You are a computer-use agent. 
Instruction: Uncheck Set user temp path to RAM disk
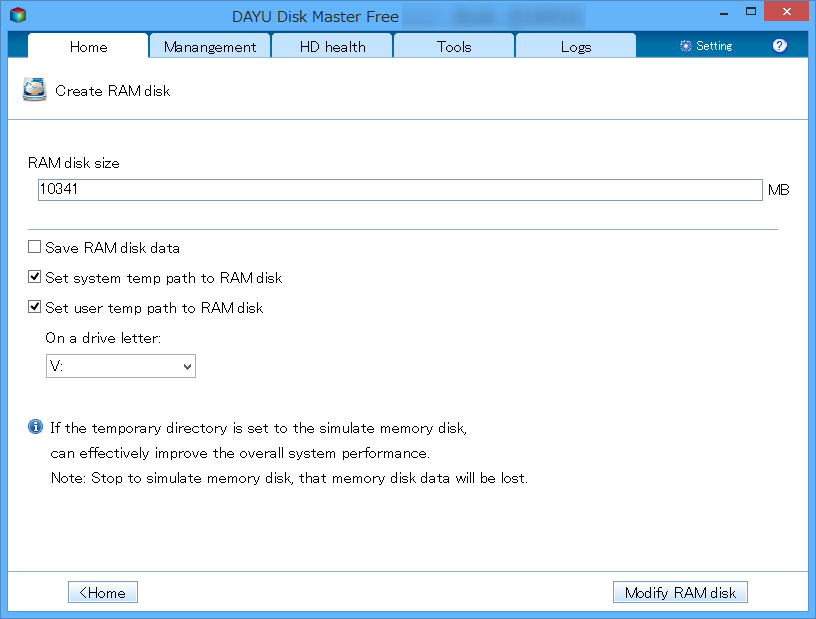[x=34, y=307]
